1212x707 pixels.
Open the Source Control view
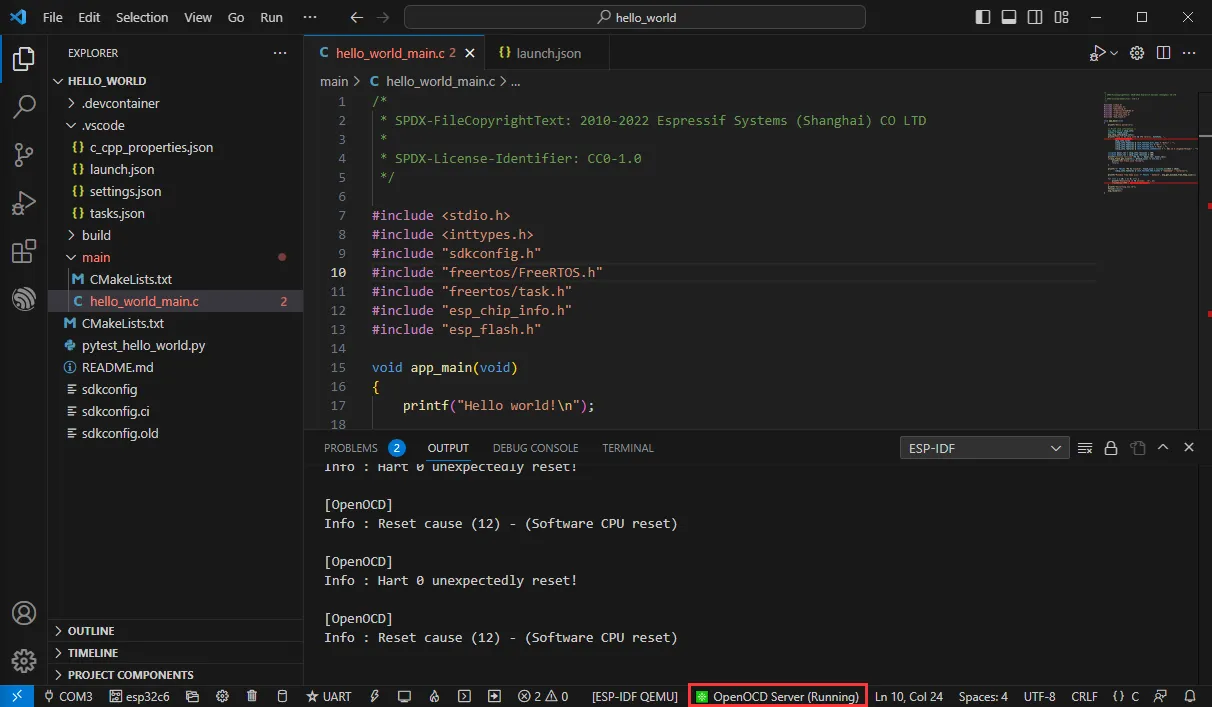24,155
